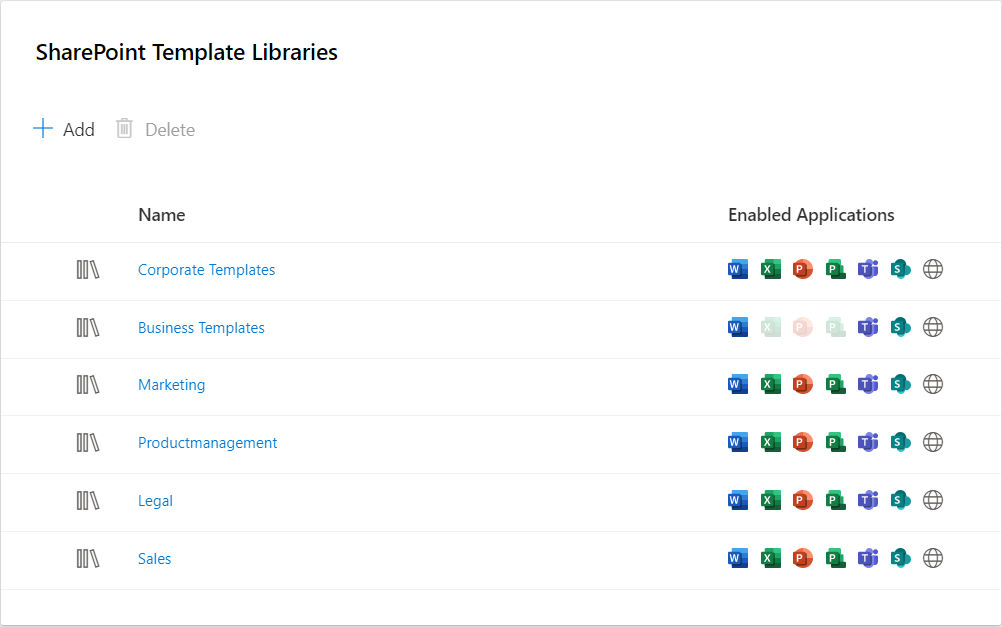The image size is (1002, 627).
Task: Click dimmed PowerPoint icon in Business Templates row
Action: pyautogui.click(x=802, y=327)
